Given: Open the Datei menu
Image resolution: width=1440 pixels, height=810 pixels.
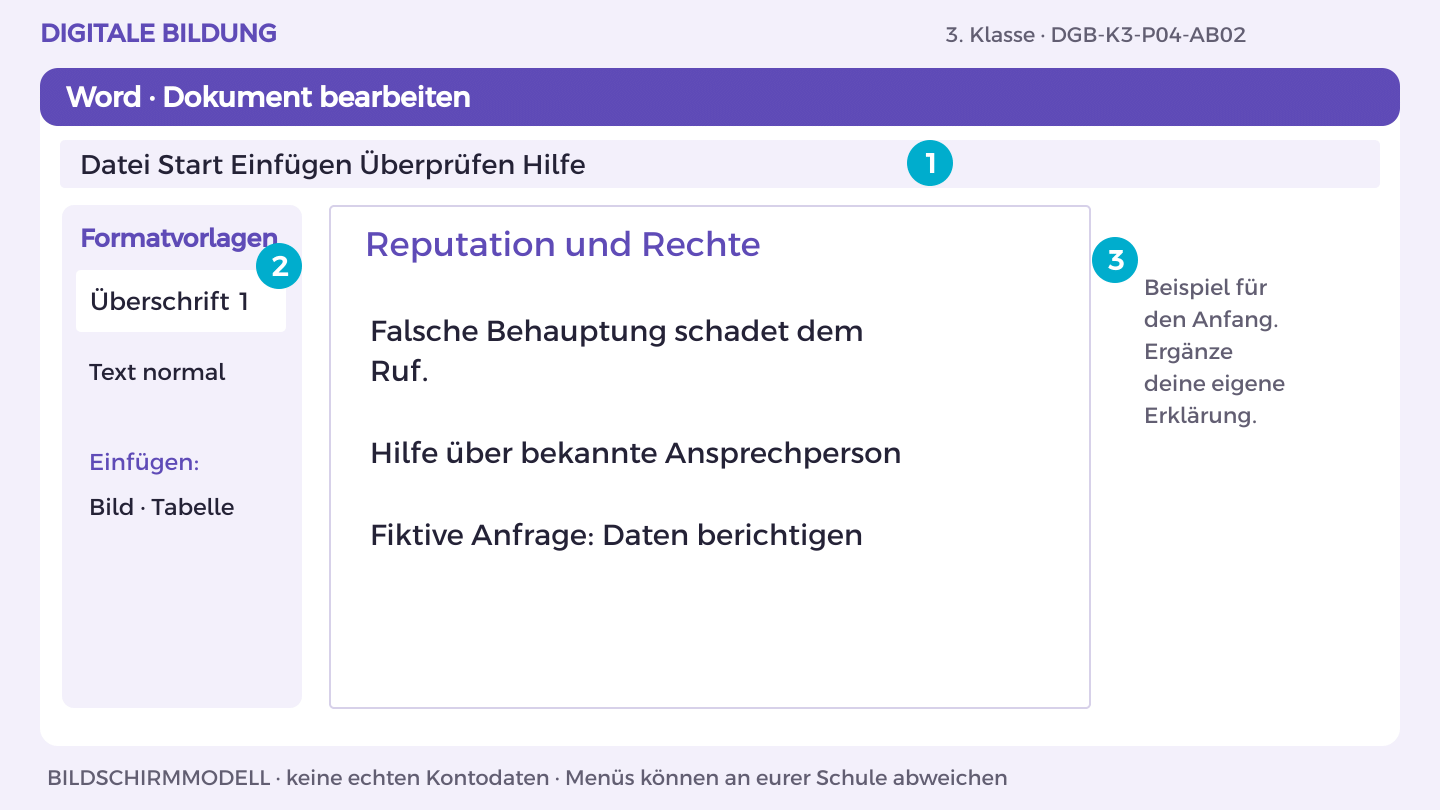Looking at the screenshot, I should click(115, 164).
